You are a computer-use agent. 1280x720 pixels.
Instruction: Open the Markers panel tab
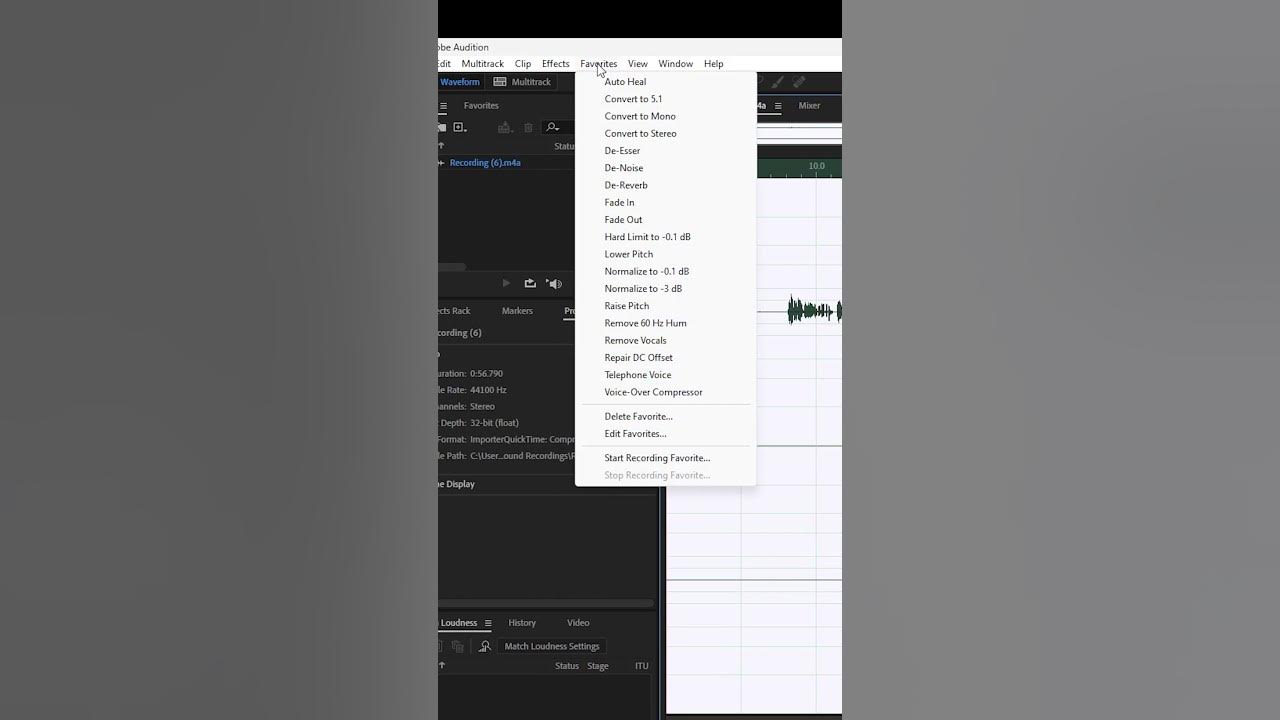coord(517,311)
